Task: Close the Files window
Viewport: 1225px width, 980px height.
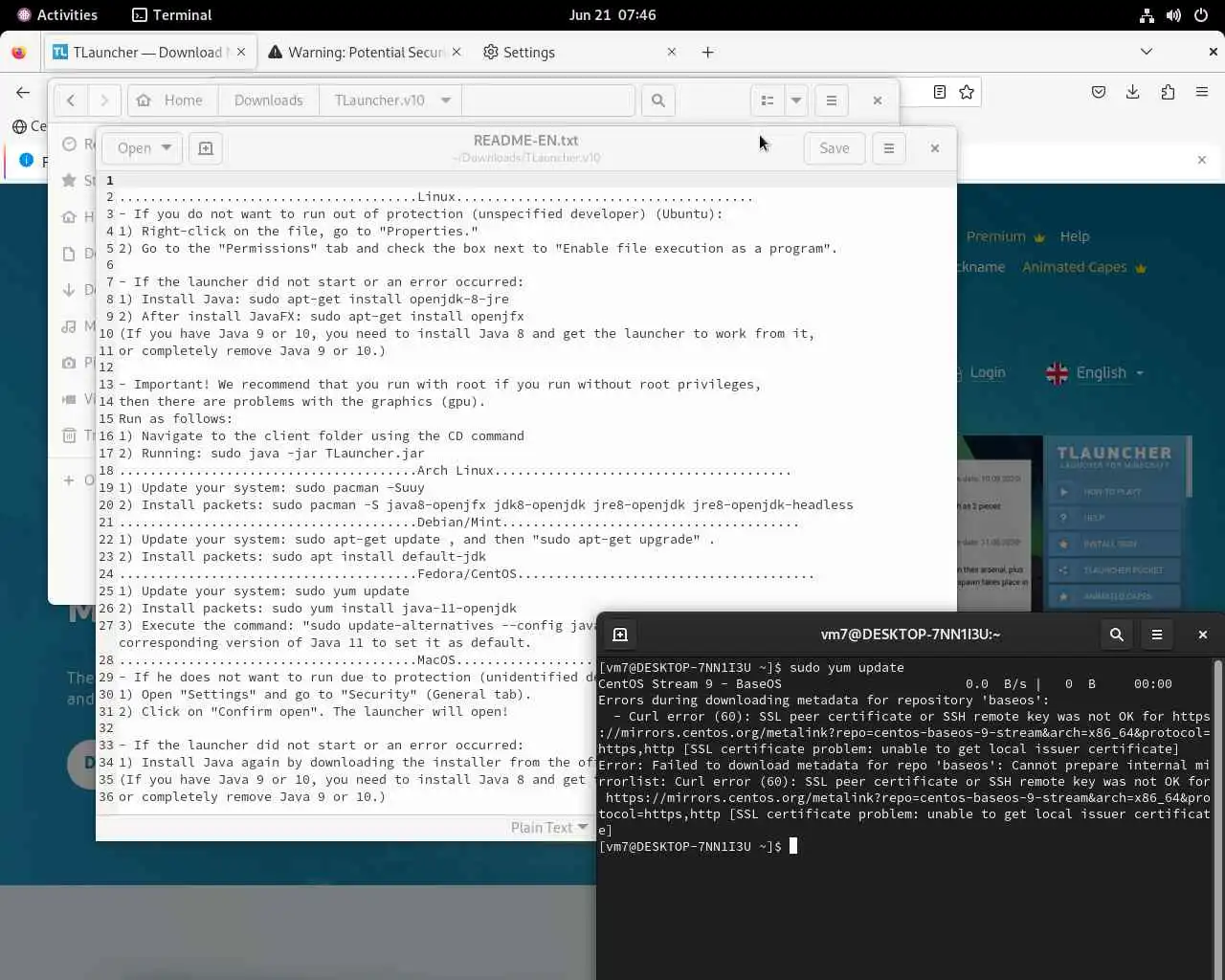Action: (x=878, y=100)
